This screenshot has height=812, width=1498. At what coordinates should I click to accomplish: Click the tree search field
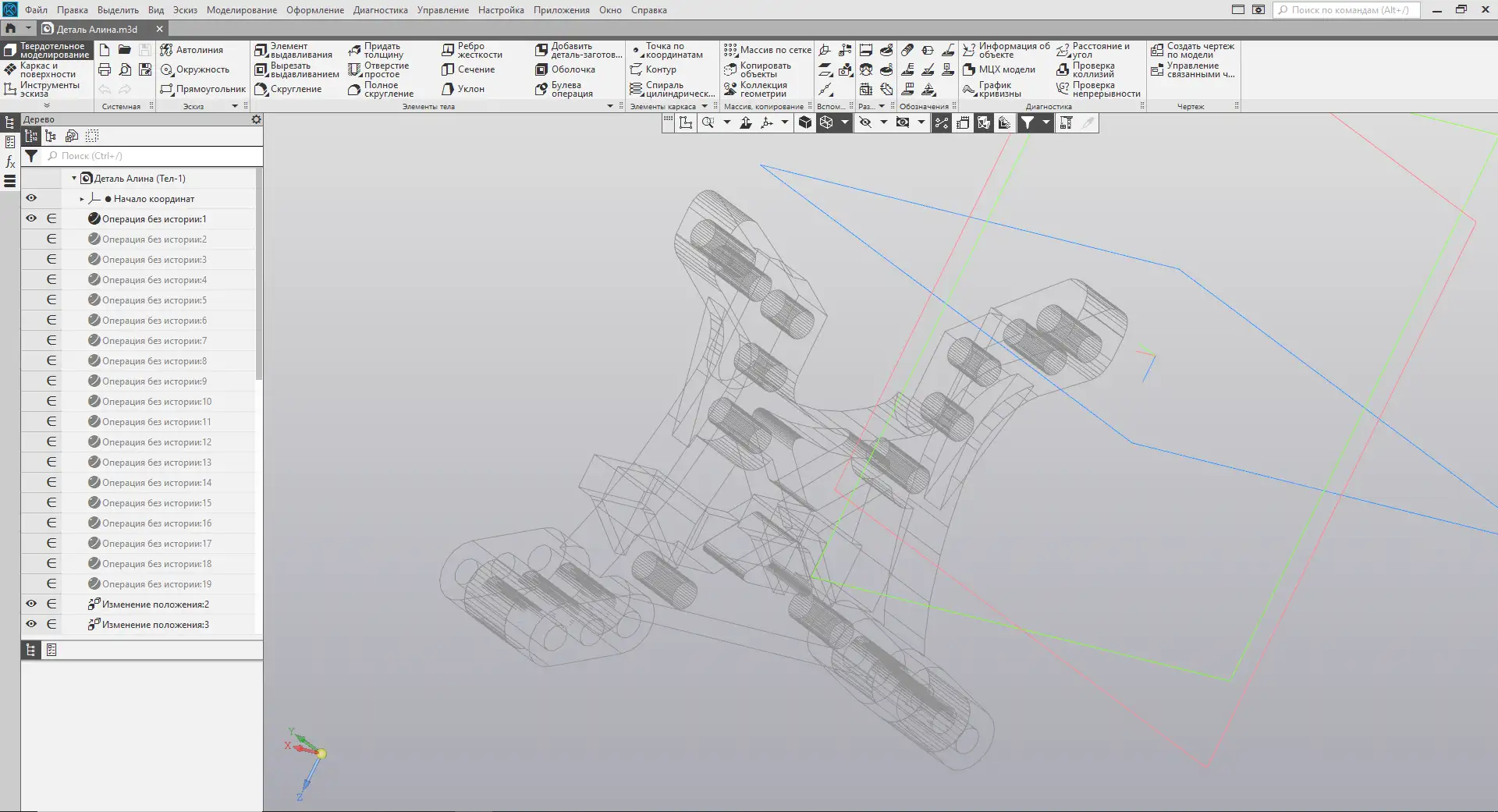coord(151,156)
